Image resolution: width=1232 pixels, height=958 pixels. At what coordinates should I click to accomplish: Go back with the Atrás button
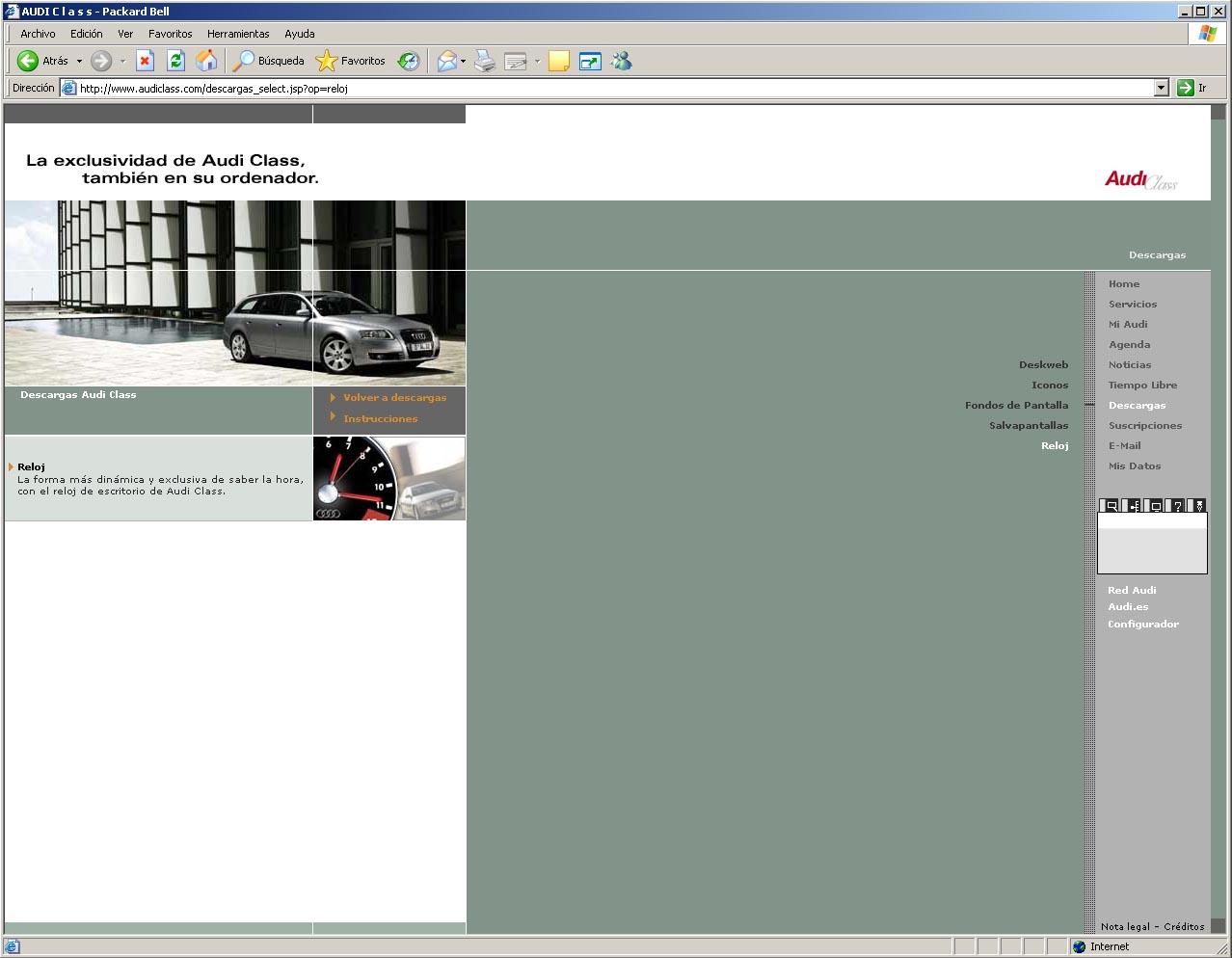click(42, 61)
